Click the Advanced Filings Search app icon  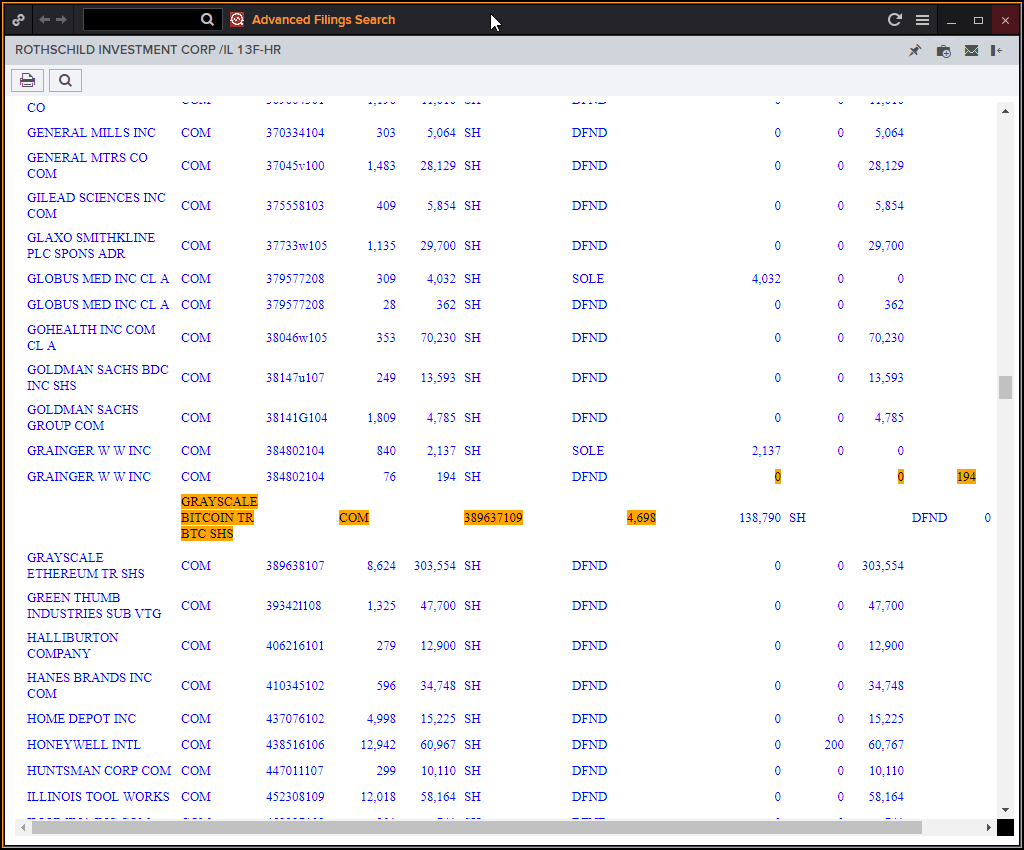(x=237, y=20)
